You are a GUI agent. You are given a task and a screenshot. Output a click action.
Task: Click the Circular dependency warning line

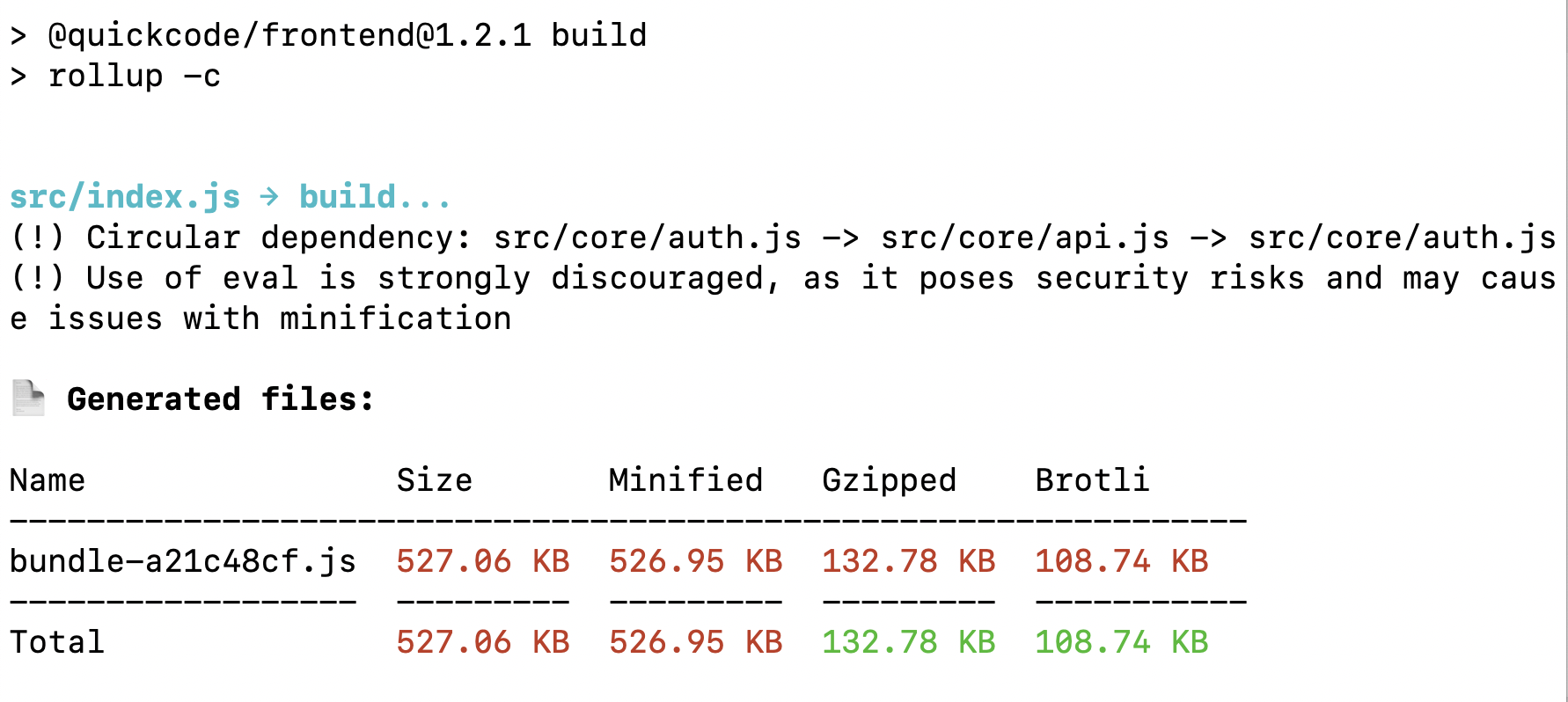pyautogui.click(x=783, y=238)
